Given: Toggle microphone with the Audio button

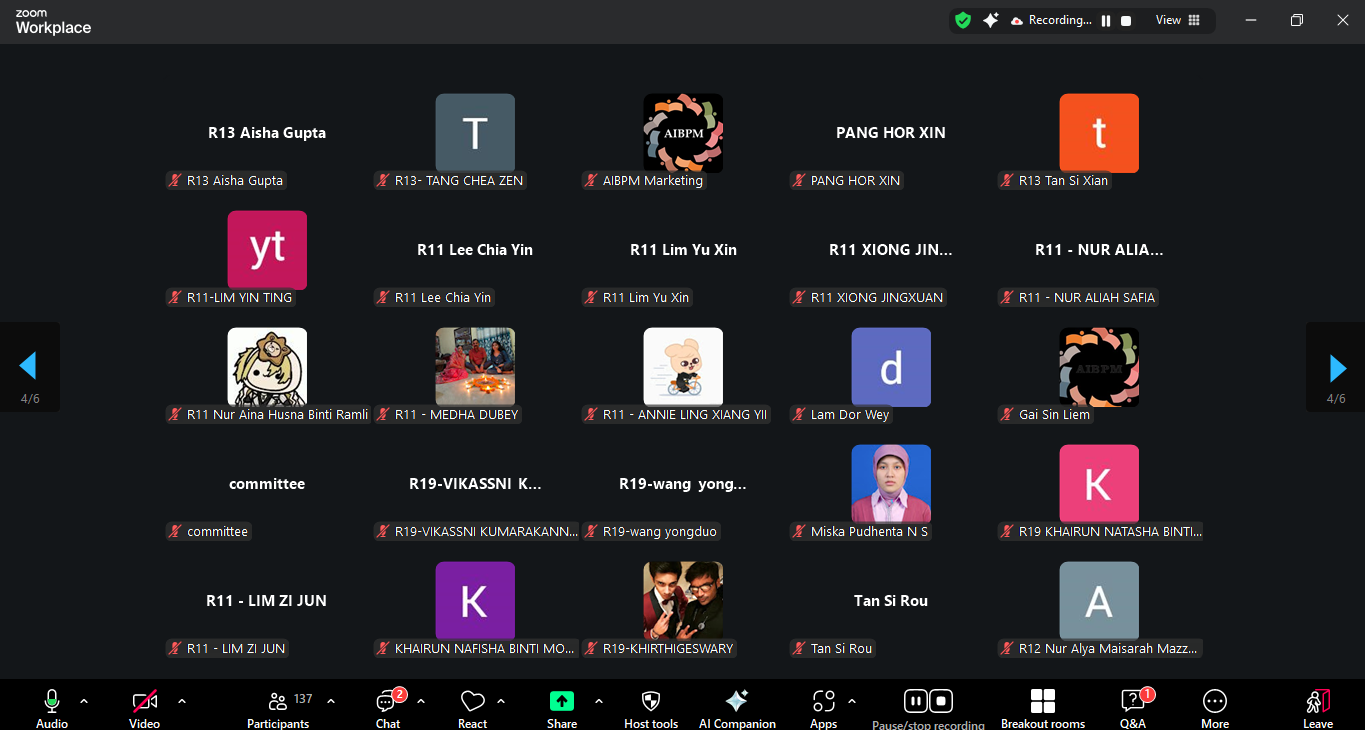Looking at the screenshot, I should point(52,708).
